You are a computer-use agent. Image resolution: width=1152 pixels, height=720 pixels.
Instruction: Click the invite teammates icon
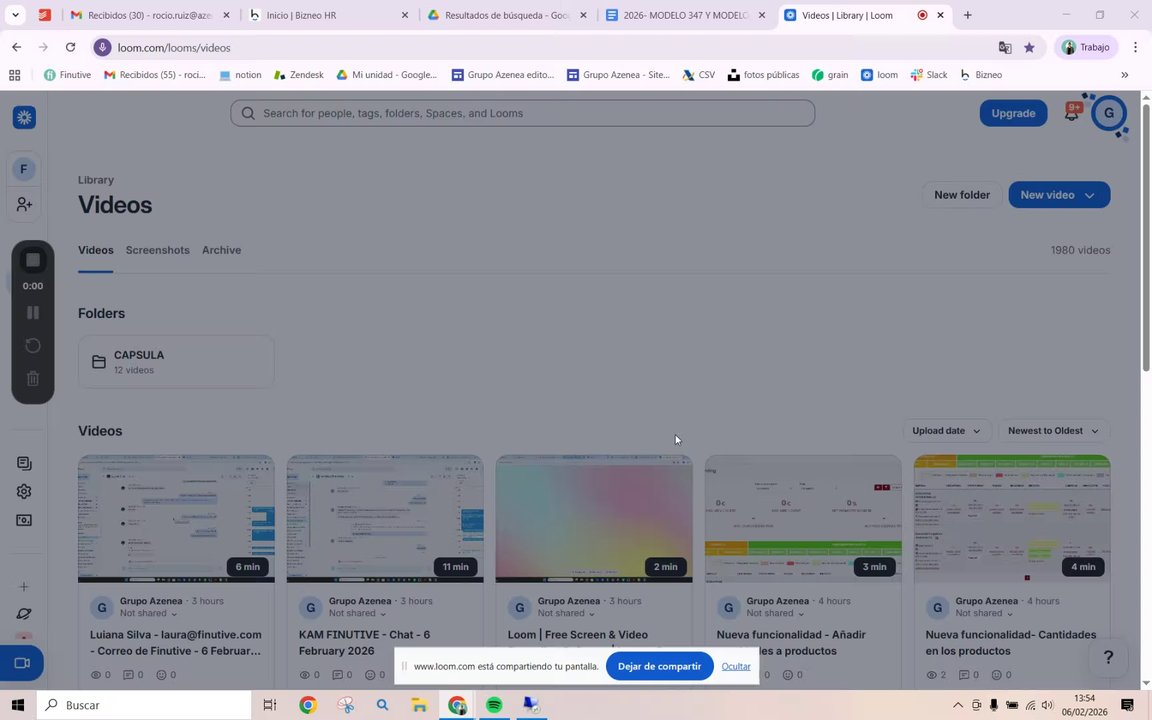click(x=24, y=204)
